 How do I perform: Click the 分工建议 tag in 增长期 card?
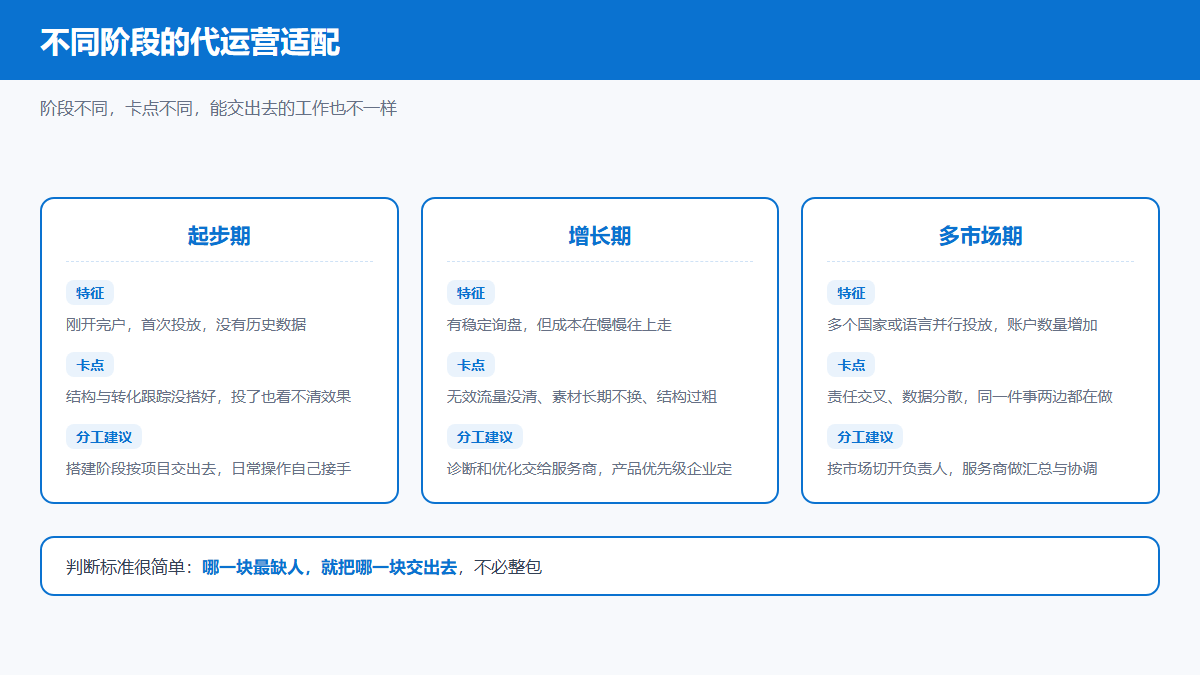pos(485,437)
